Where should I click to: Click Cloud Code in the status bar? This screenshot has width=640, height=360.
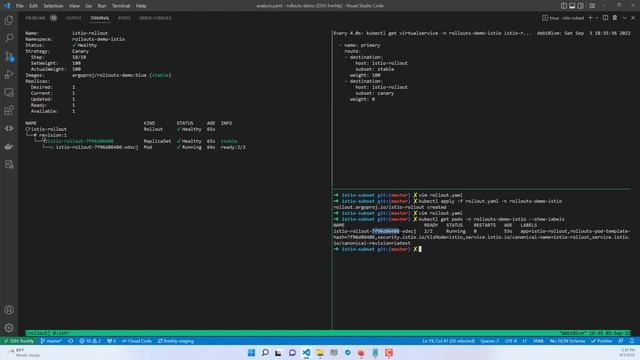[x=137, y=341]
